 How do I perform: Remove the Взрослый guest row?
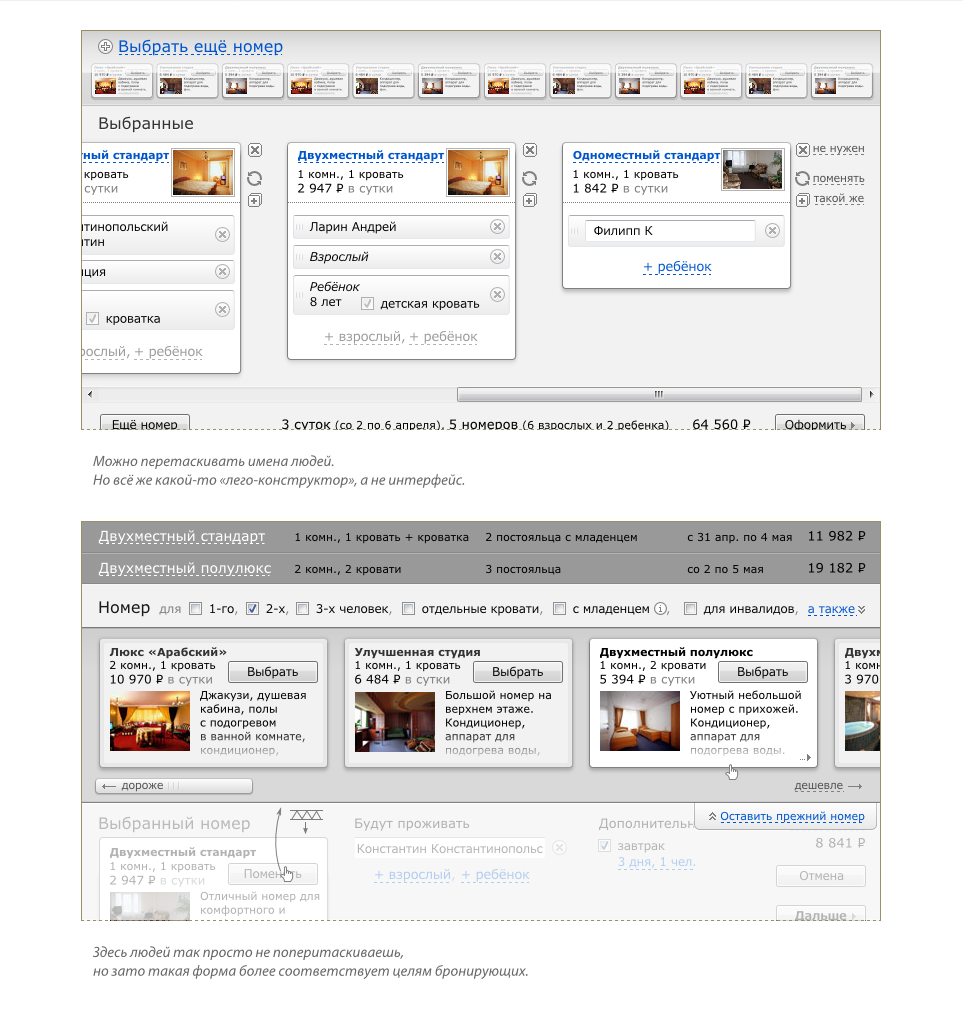click(x=497, y=257)
